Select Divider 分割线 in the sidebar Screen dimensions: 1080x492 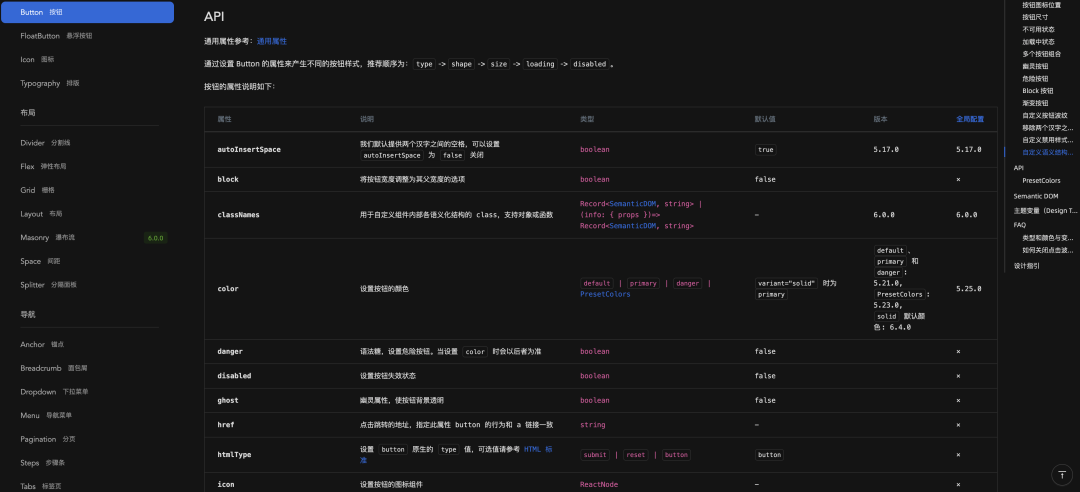point(87,143)
